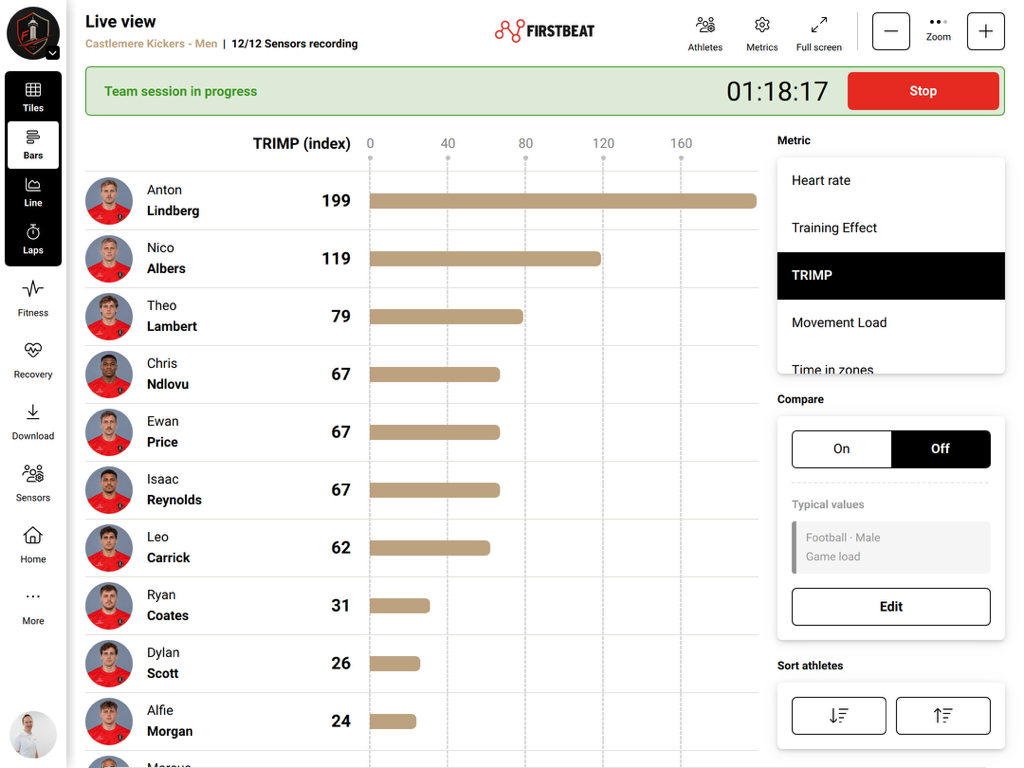The width and height of the screenshot is (1024, 768).
Task: Click the name Dylan Scott
Action: tap(163, 663)
